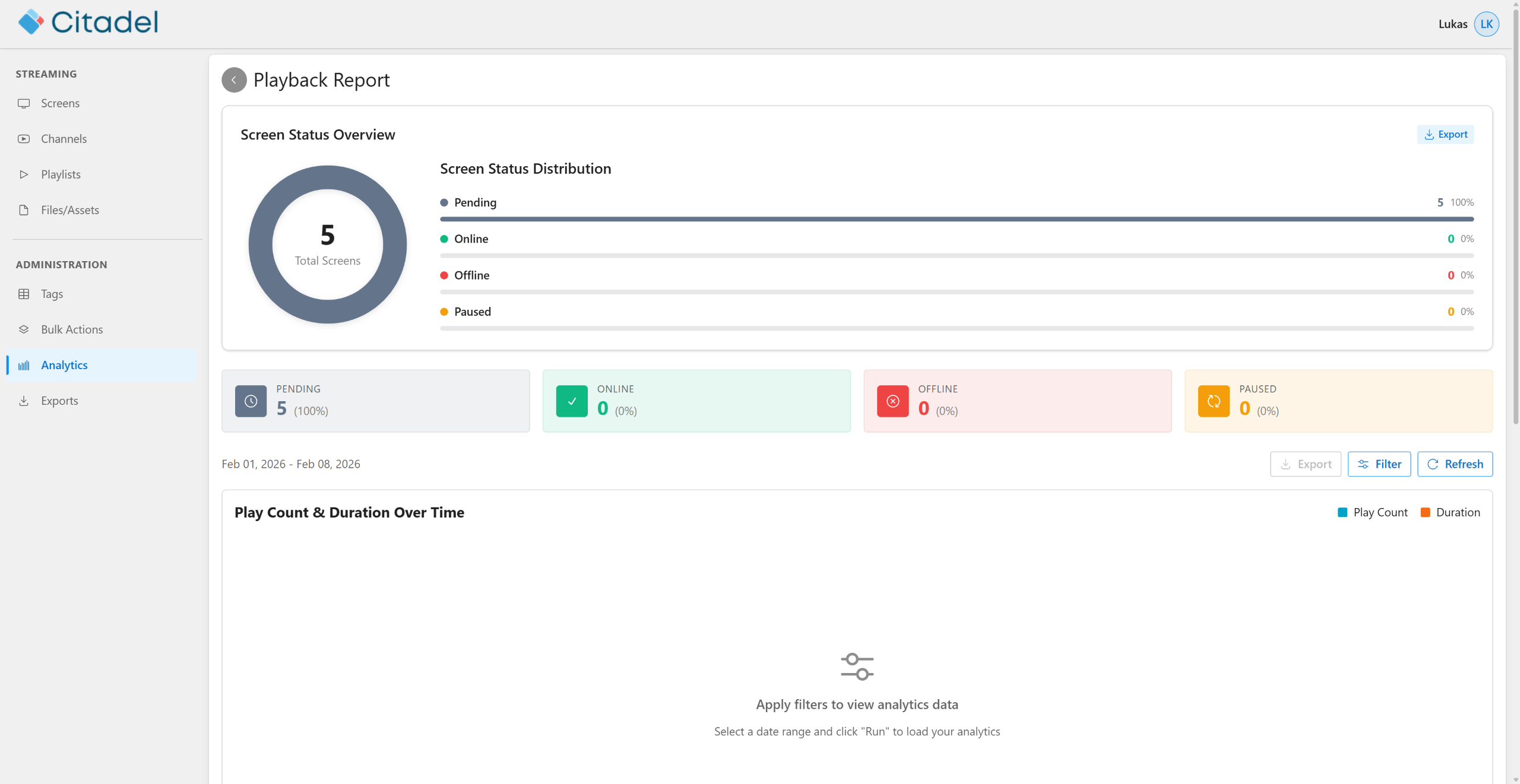1520x784 pixels.
Task: Click the disabled Export button near Filter
Action: (1305, 464)
